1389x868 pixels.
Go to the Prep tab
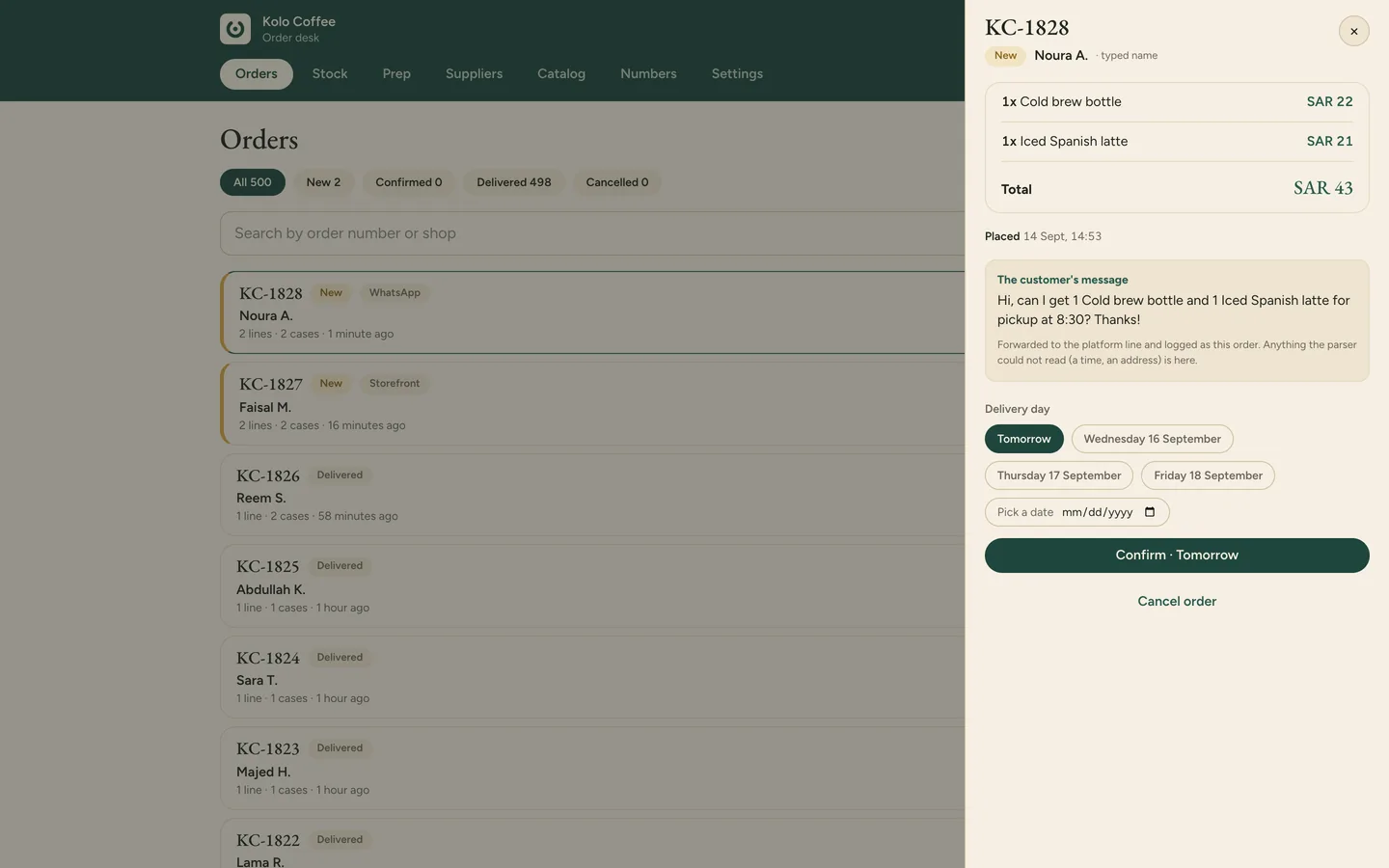pyautogui.click(x=396, y=74)
